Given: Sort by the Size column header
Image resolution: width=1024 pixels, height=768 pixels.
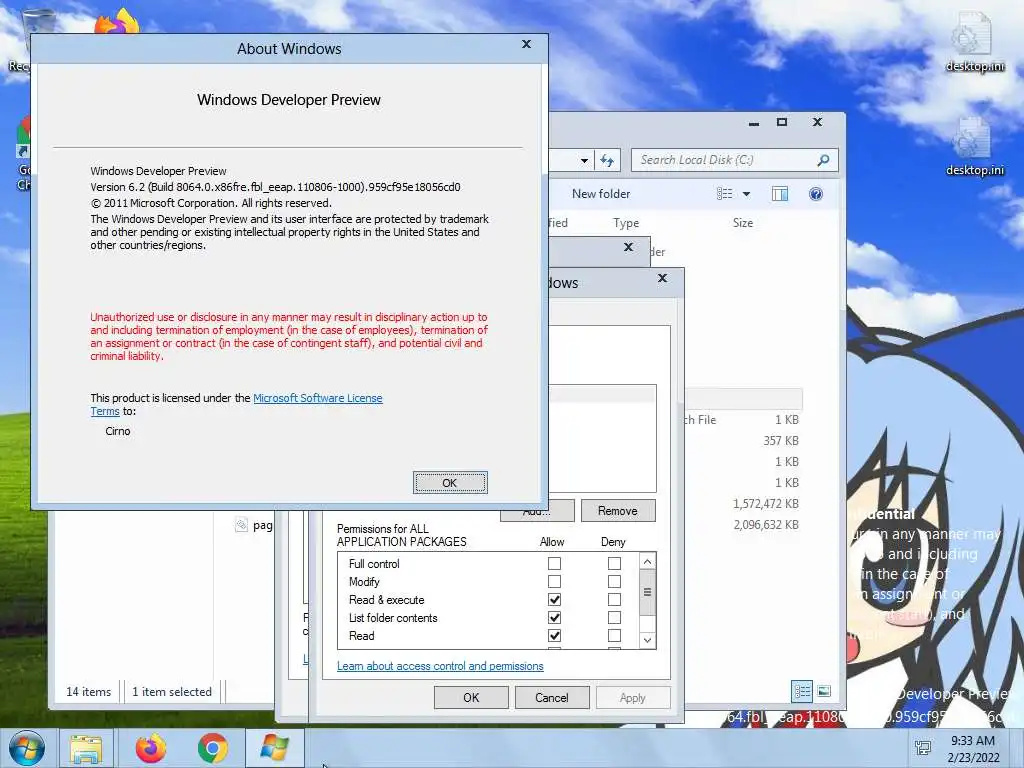Looking at the screenshot, I should pos(743,223).
